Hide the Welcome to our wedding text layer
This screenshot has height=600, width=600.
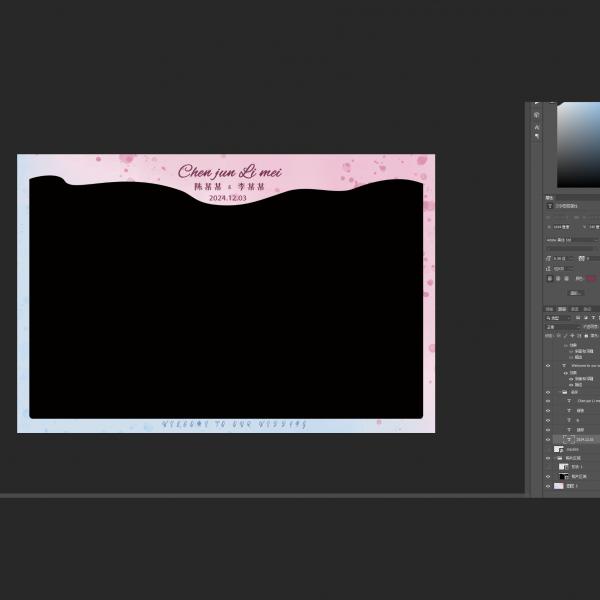point(548,366)
